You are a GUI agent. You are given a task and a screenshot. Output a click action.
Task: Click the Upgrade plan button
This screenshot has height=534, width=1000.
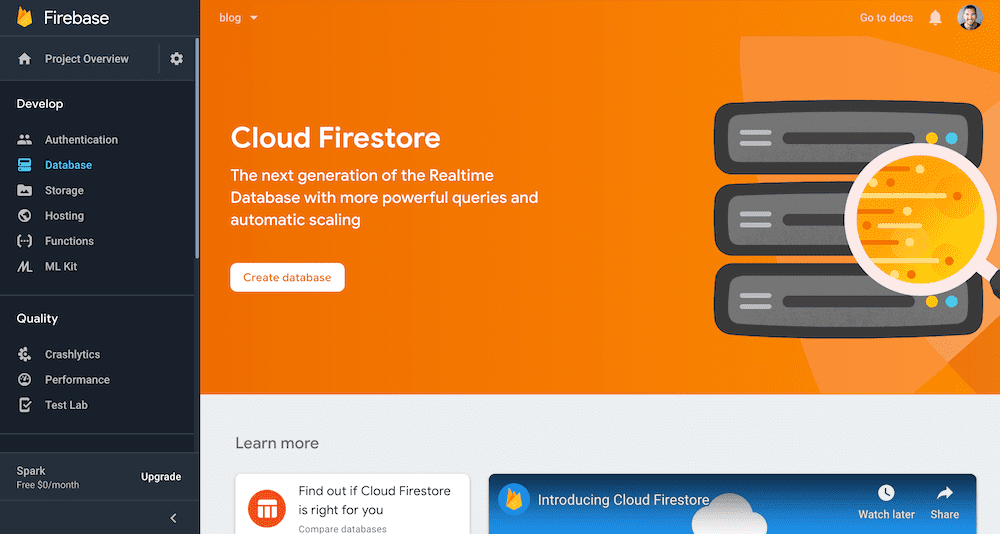tap(161, 477)
